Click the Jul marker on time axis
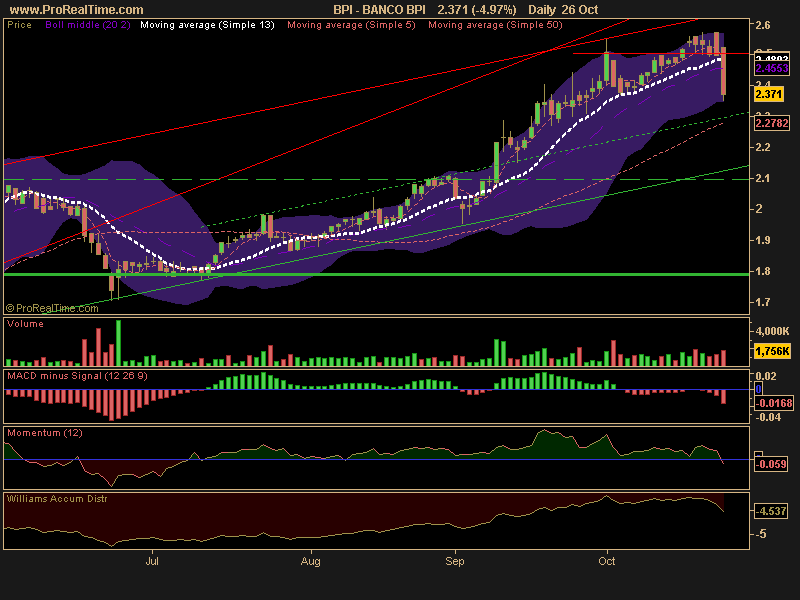This screenshot has height=600, width=800. (152, 564)
